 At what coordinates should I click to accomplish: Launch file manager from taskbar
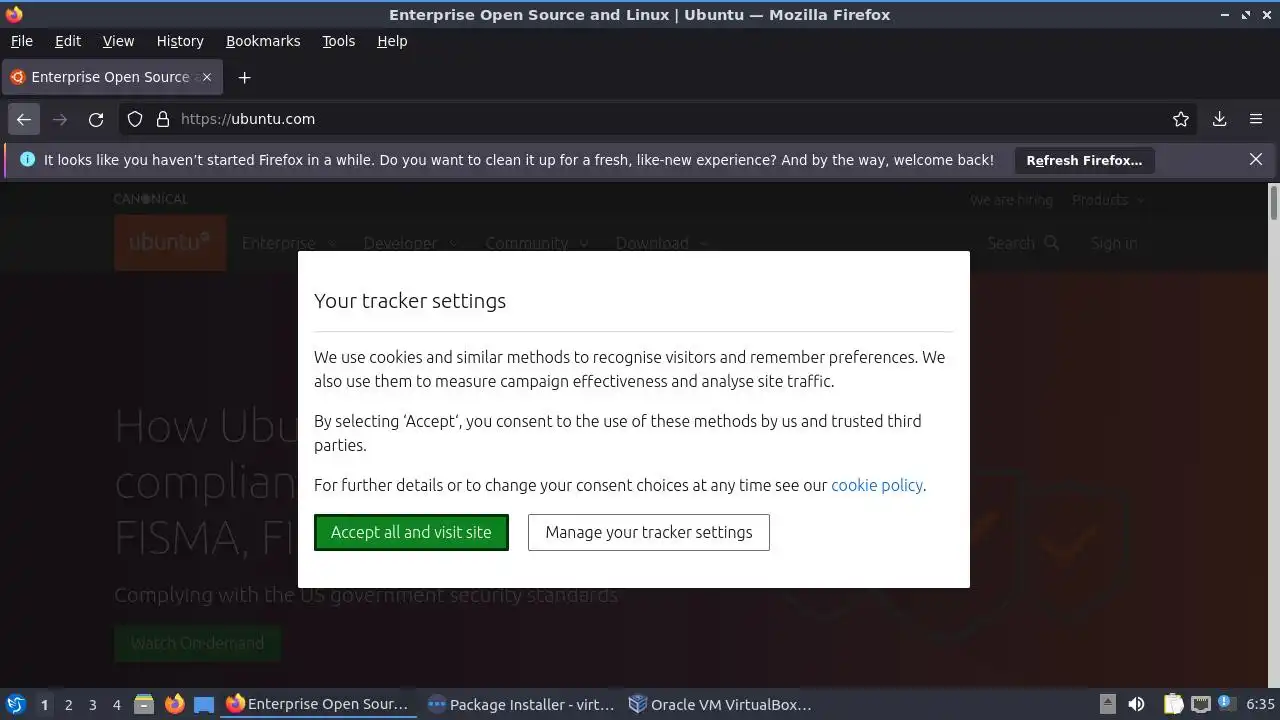click(x=144, y=704)
